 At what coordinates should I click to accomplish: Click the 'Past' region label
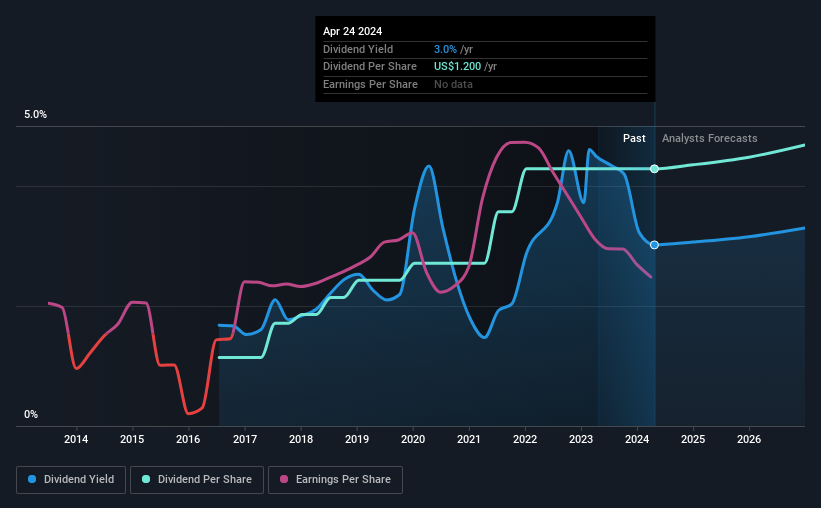tap(634, 138)
